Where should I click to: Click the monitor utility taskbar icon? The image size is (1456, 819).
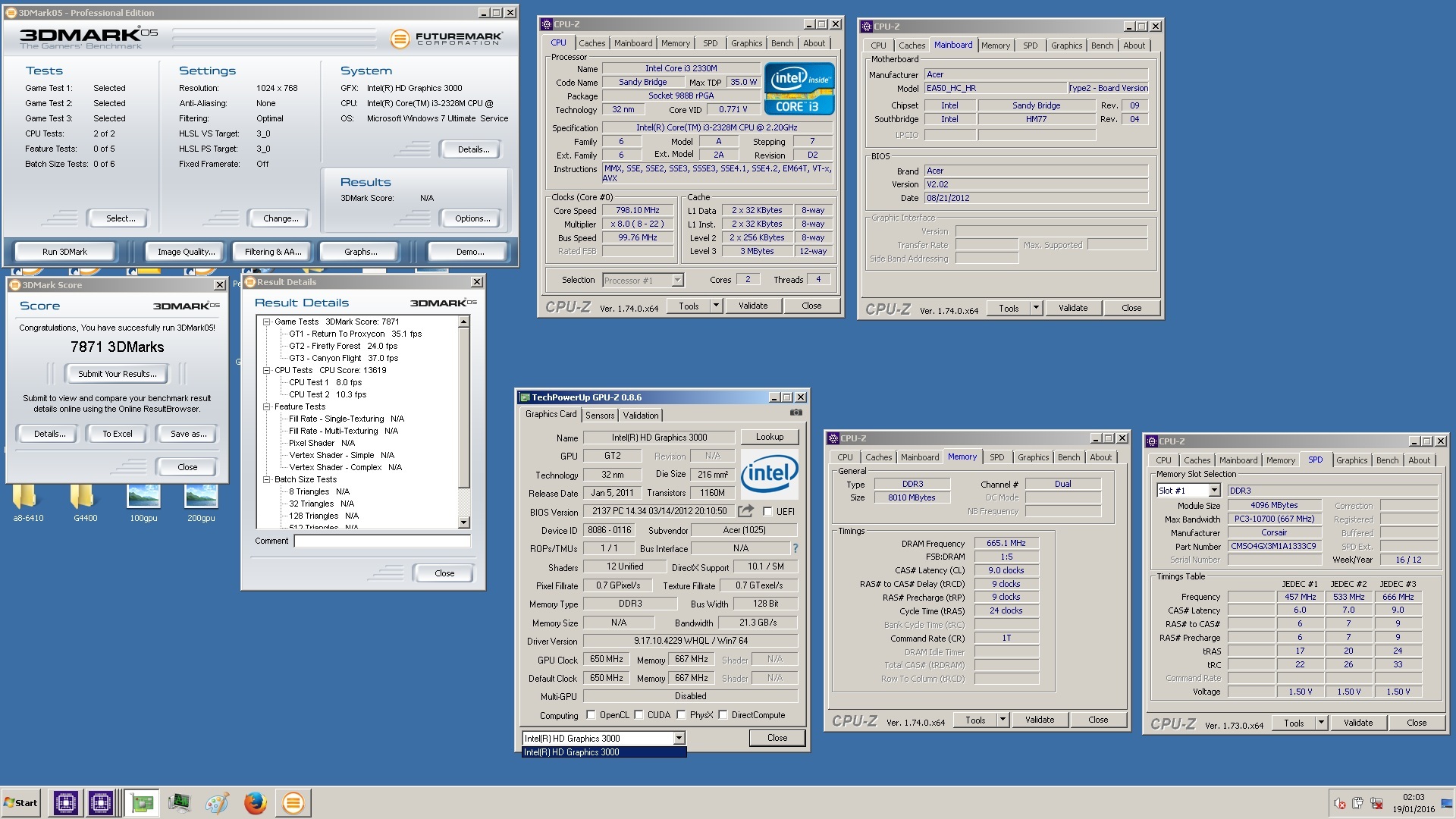pos(179,803)
